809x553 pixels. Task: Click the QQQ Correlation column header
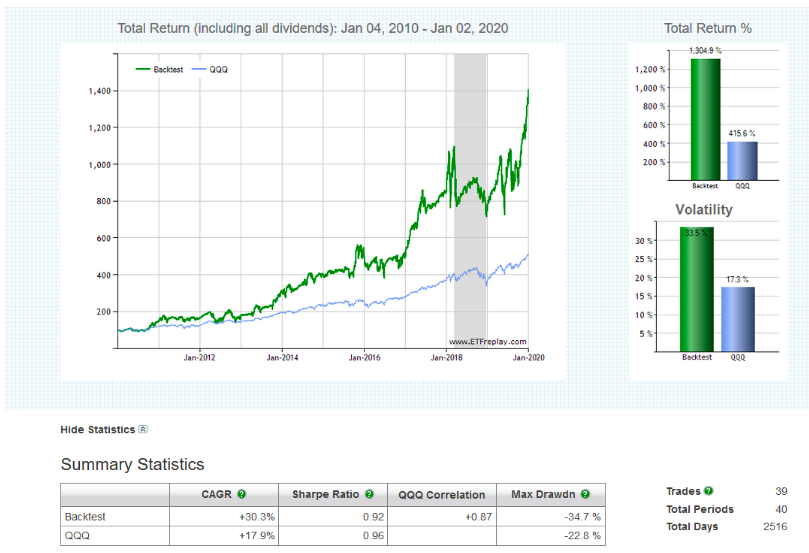point(441,495)
